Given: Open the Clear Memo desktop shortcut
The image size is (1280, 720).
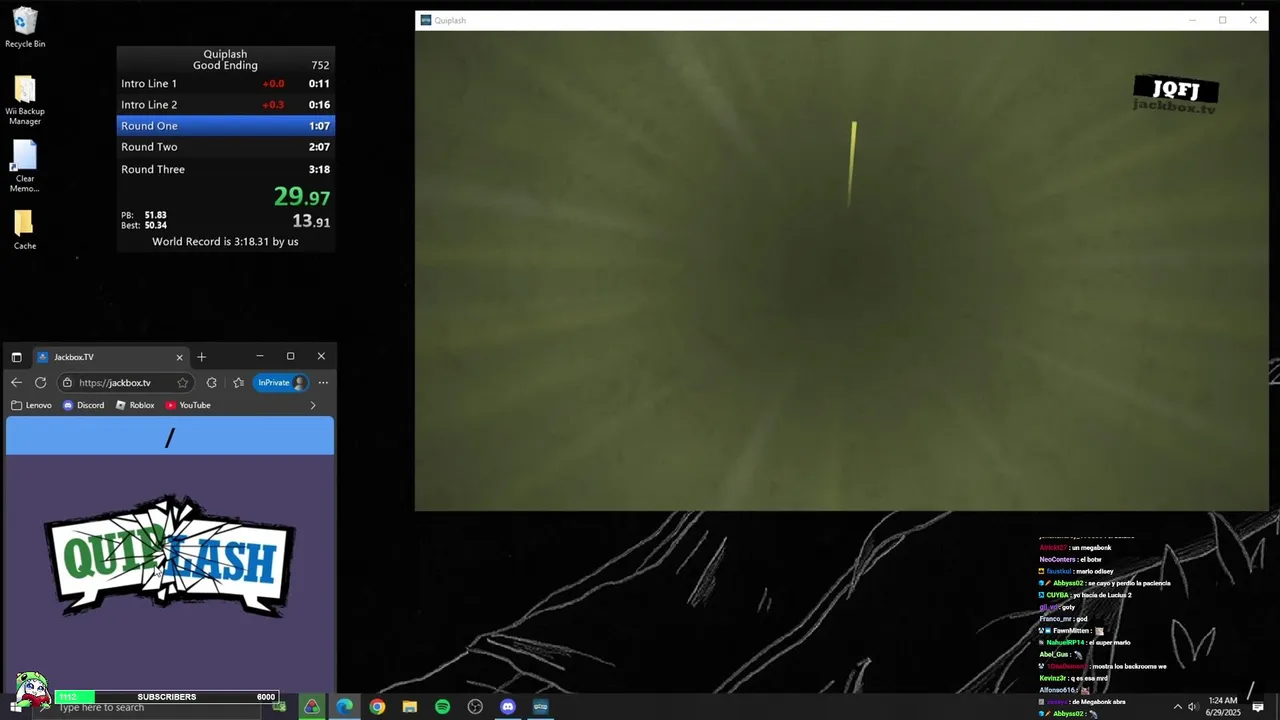Looking at the screenshot, I should coord(25,165).
